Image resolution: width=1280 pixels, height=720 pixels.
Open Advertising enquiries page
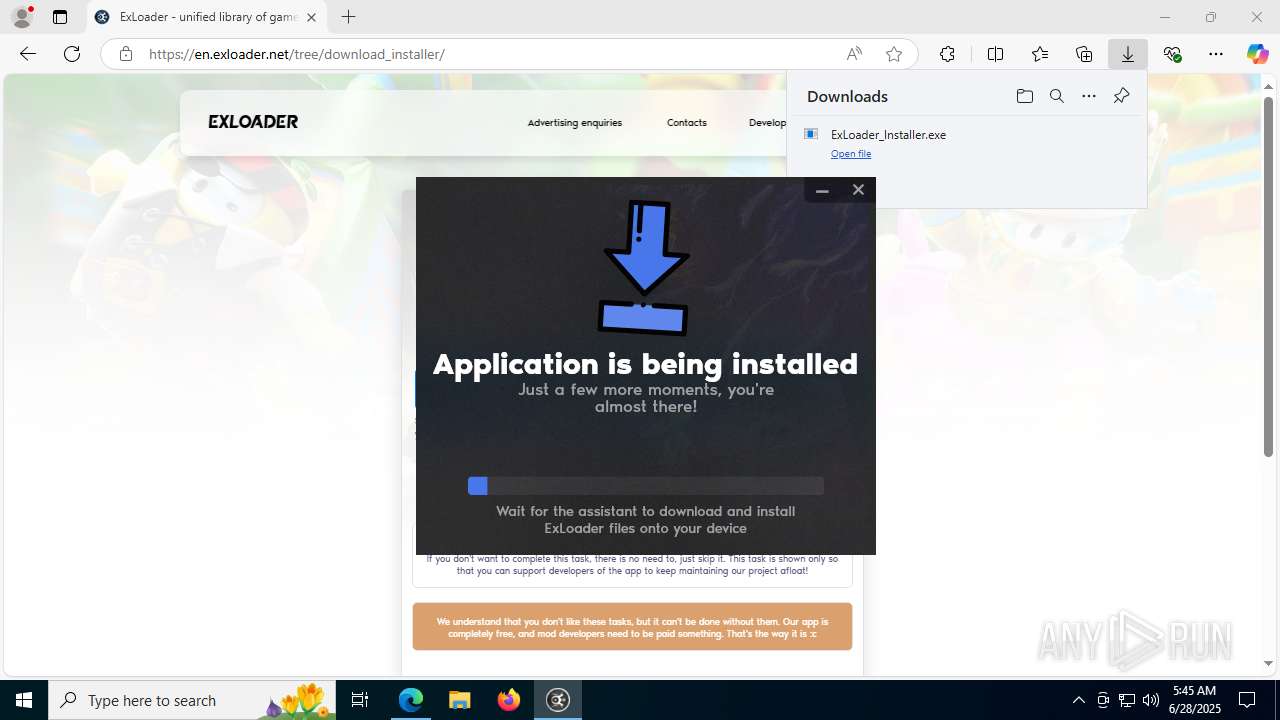click(x=574, y=123)
